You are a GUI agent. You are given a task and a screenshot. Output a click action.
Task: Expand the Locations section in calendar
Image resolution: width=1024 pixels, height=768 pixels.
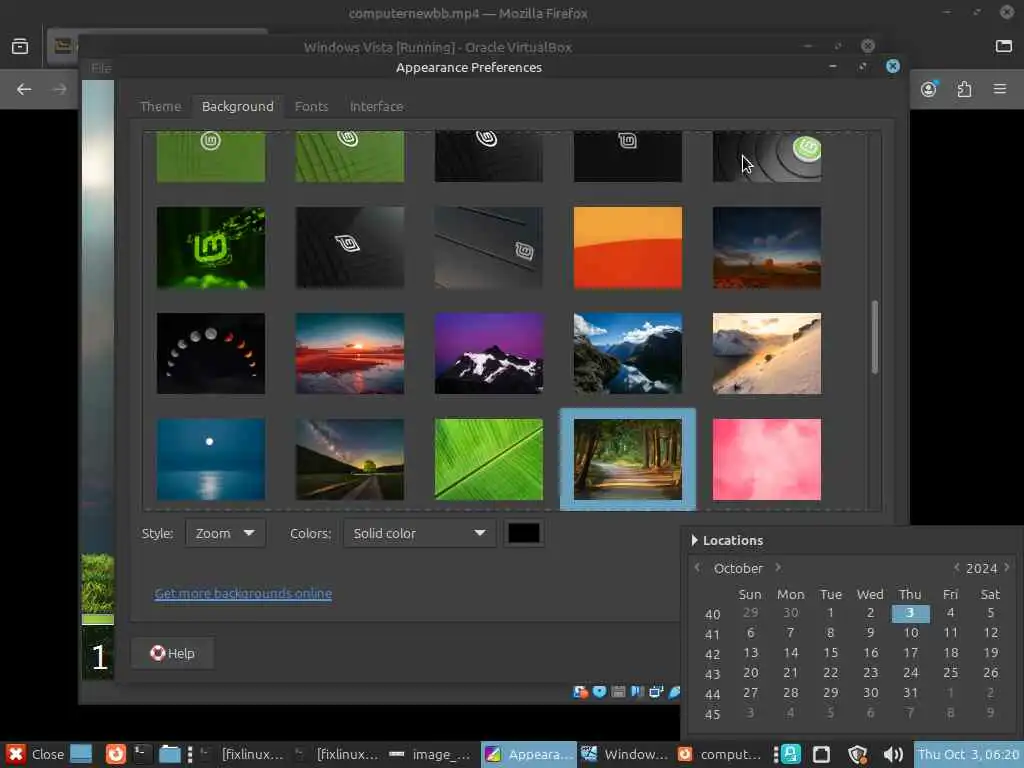tap(727, 540)
